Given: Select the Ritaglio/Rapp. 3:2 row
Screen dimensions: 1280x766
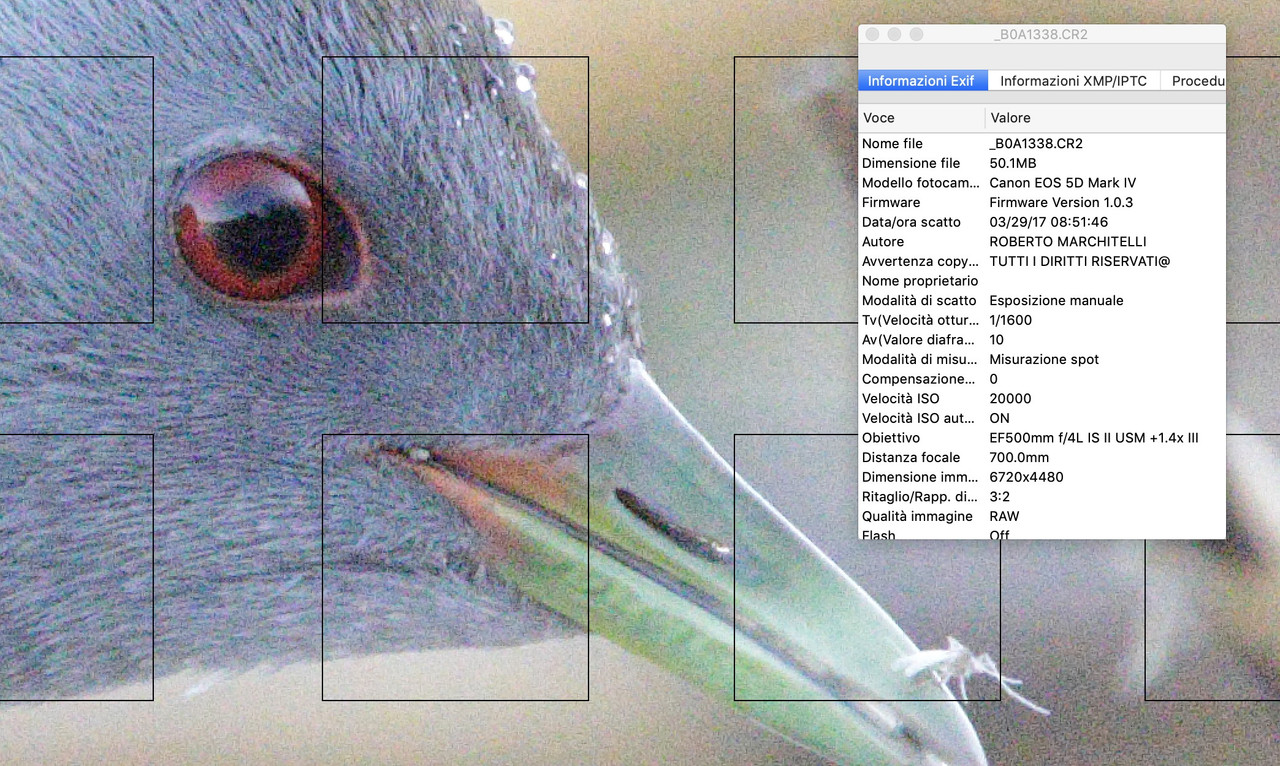Looking at the screenshot, I should [x=1042, y=496].
